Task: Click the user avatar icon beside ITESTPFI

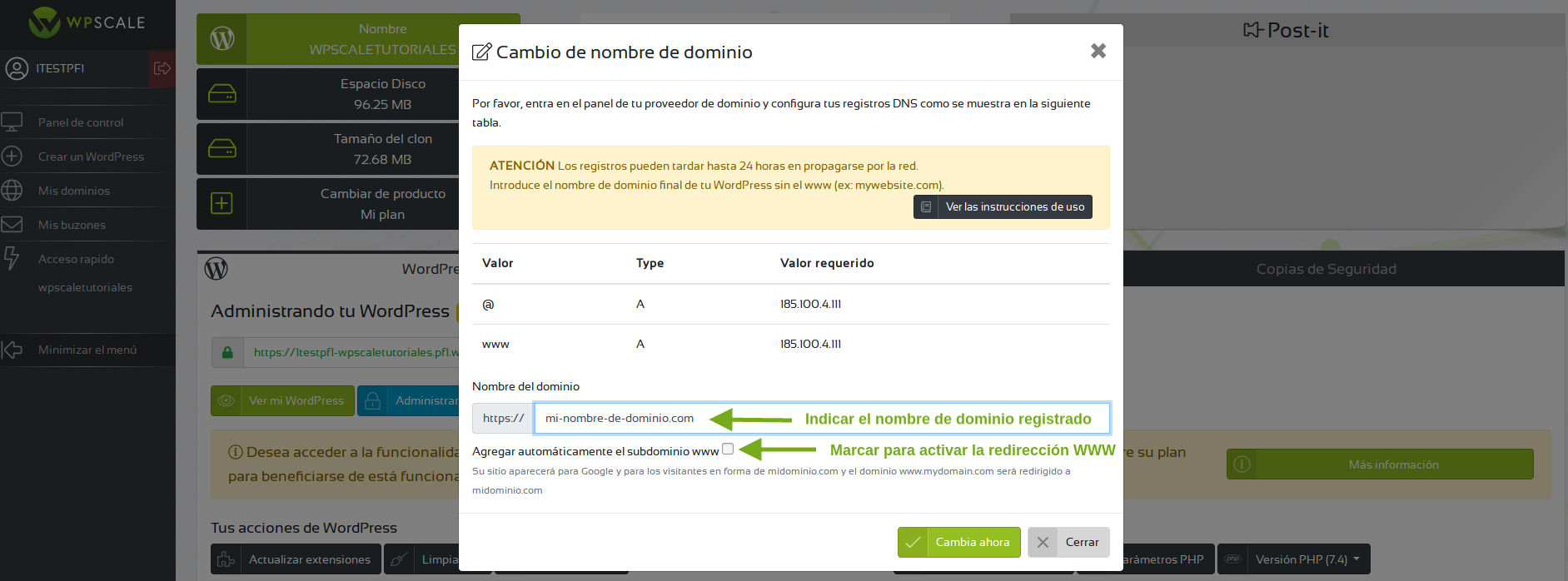Action: (x=17, y=68)
